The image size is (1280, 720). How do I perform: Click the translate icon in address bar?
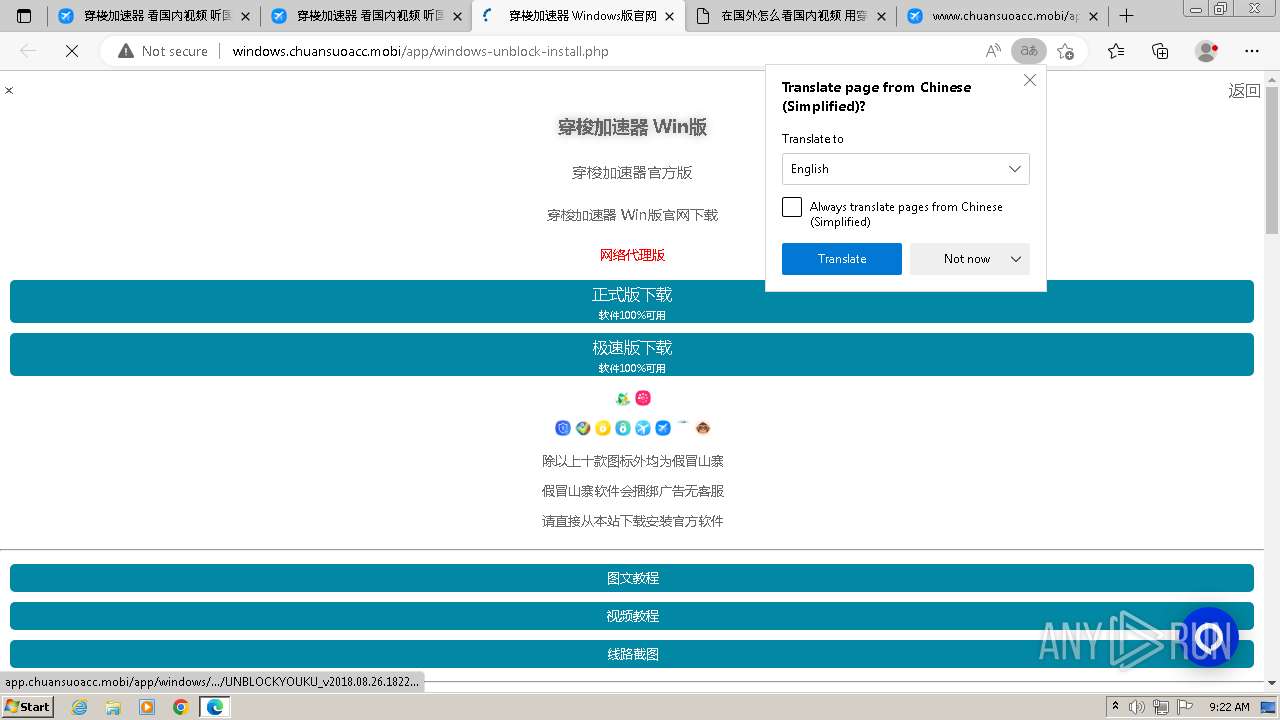click(1029, 51)
